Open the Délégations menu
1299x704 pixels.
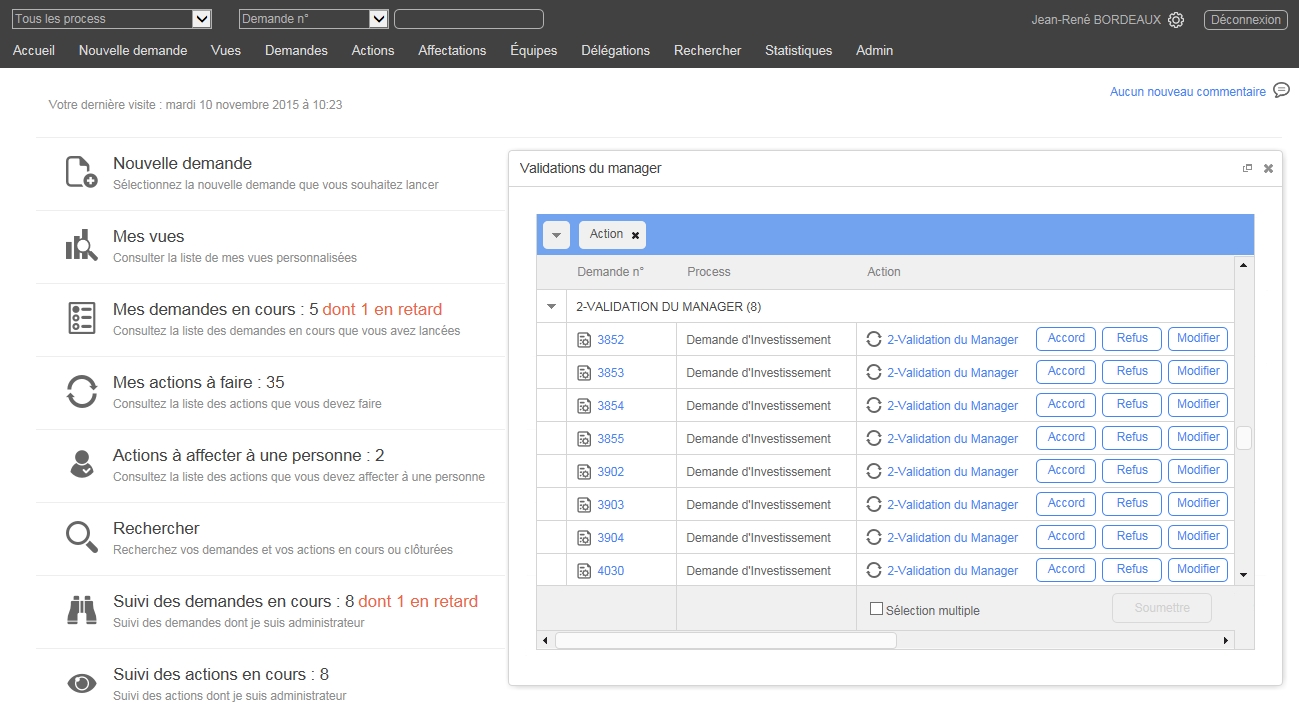[x=615, y=50]
